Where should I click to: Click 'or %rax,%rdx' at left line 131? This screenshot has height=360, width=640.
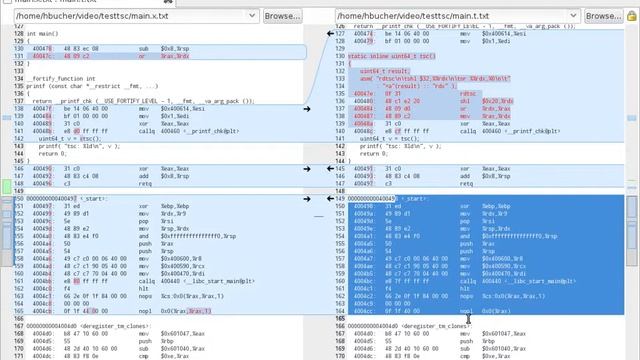(164, 56)
